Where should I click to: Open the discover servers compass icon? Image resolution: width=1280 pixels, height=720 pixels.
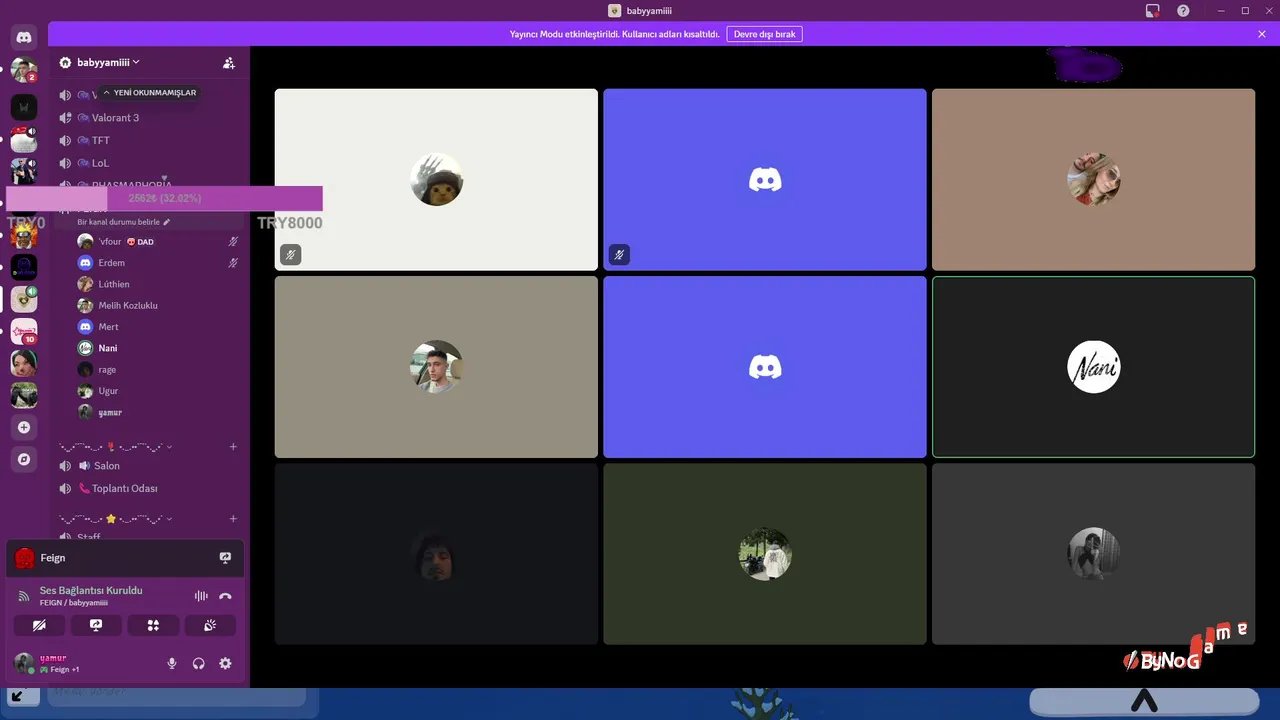coord(24,459)
